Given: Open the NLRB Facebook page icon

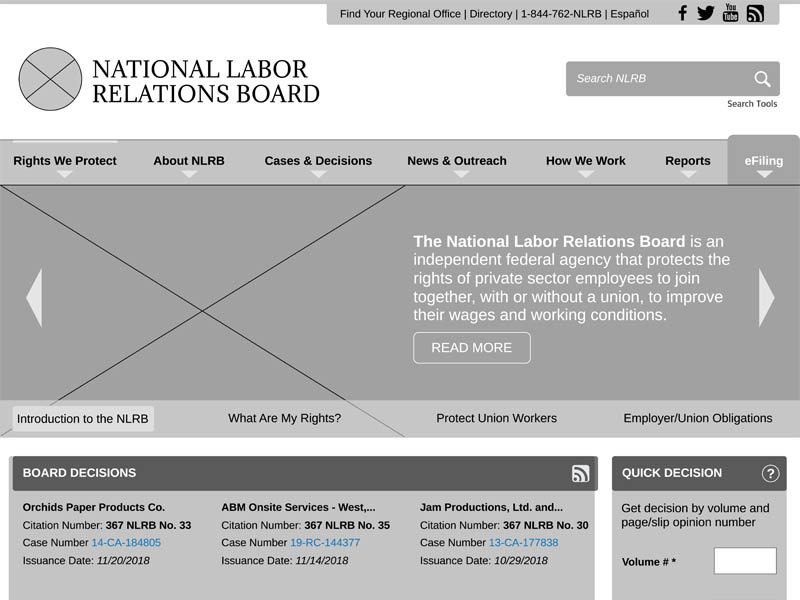Looking at the screenshot, I should (x=683, y=13).
